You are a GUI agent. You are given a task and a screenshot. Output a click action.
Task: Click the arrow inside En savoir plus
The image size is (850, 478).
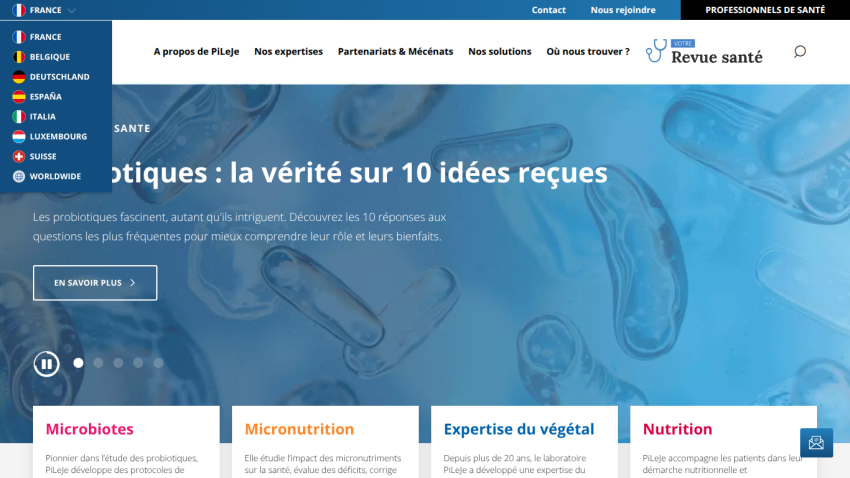point(133,283)
